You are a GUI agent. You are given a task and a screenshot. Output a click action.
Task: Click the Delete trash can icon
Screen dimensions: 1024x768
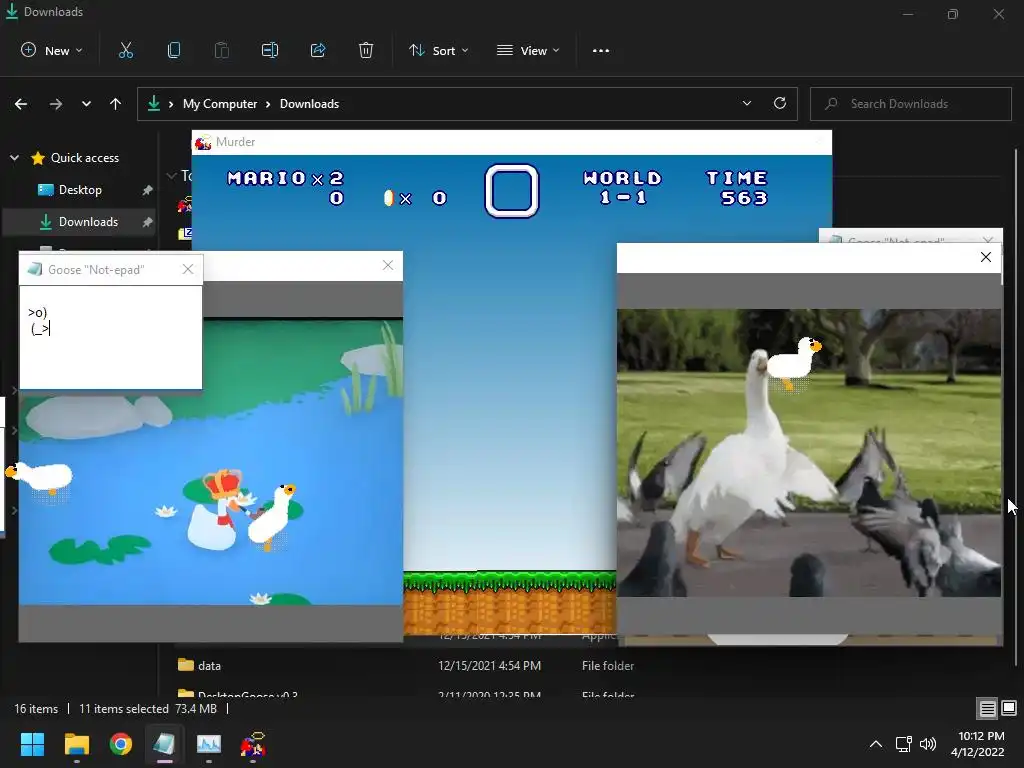pyautogui.click(x=366, y=50)
